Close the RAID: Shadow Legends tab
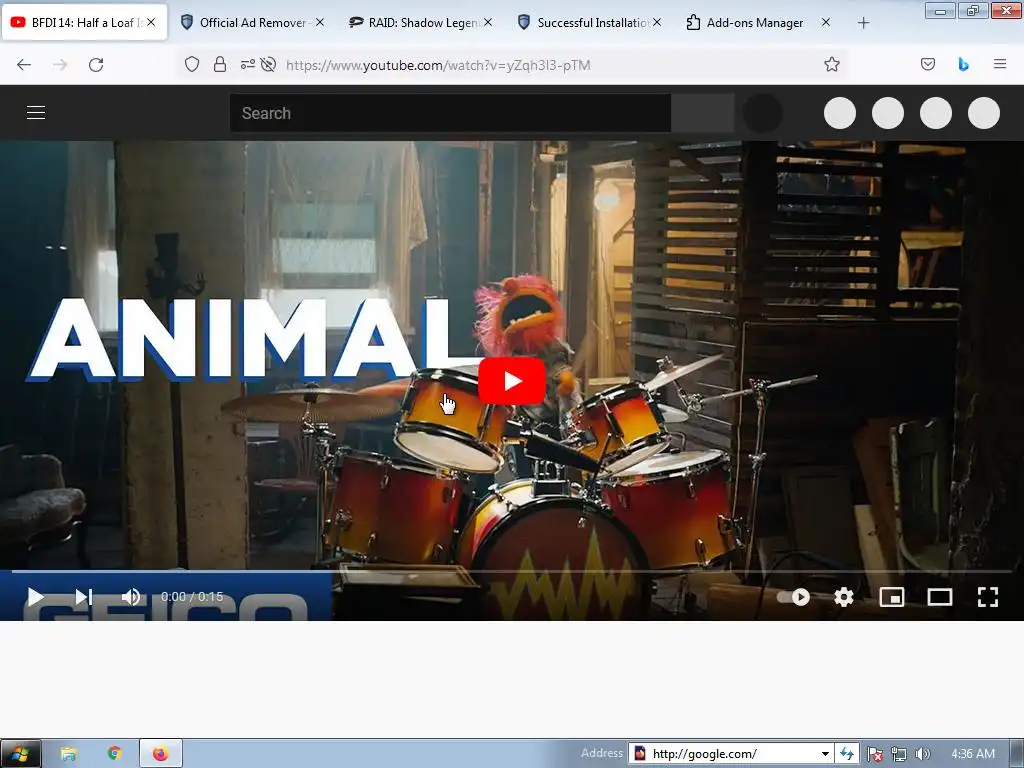Screen dimensions: 1024x768 pos(488,22)
